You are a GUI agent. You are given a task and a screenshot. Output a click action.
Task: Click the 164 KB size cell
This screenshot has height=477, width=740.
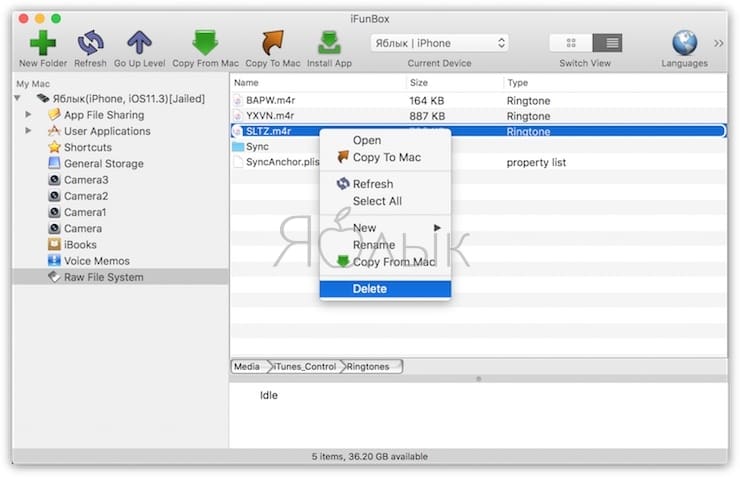(427, 100)
